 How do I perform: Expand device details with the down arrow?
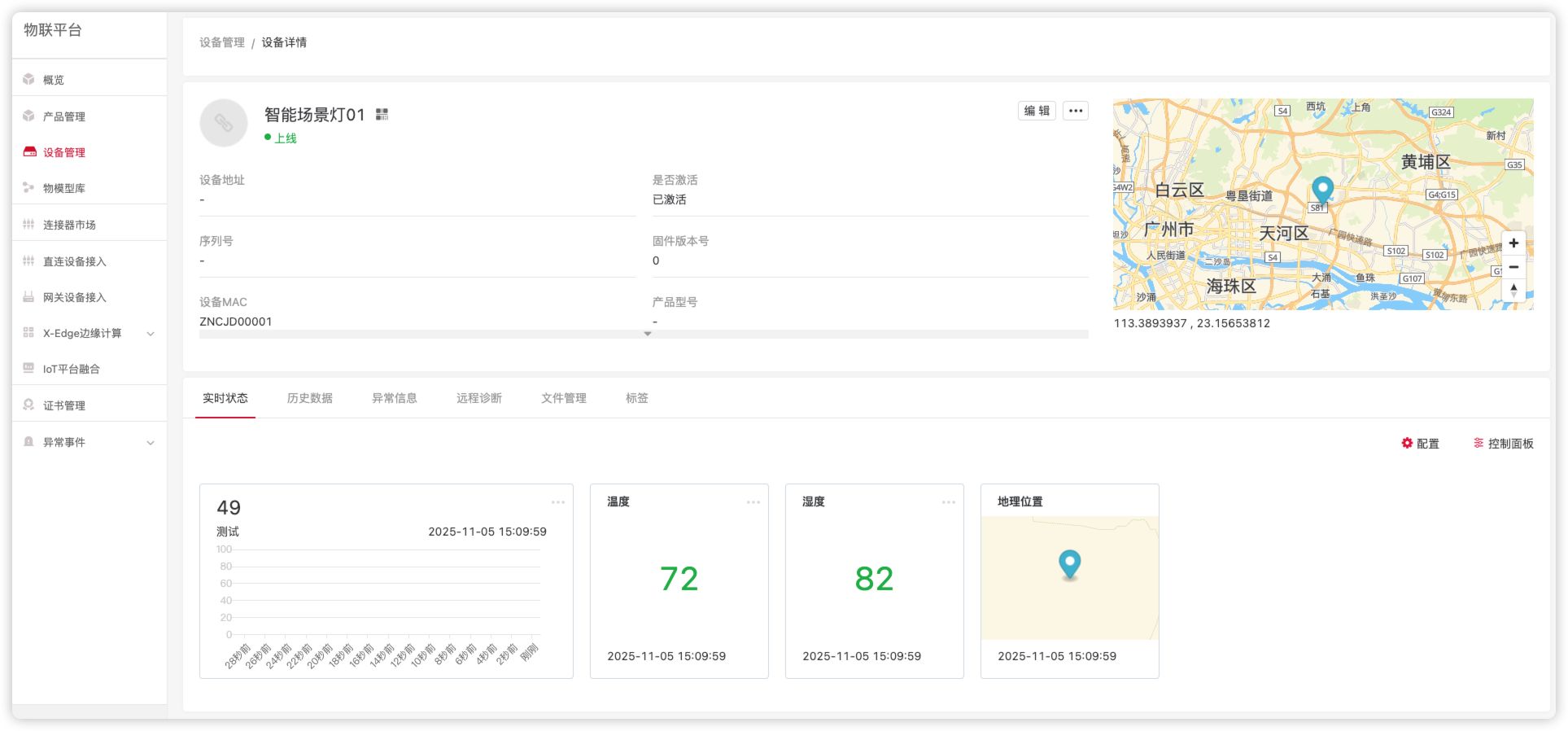pos(648,334)
